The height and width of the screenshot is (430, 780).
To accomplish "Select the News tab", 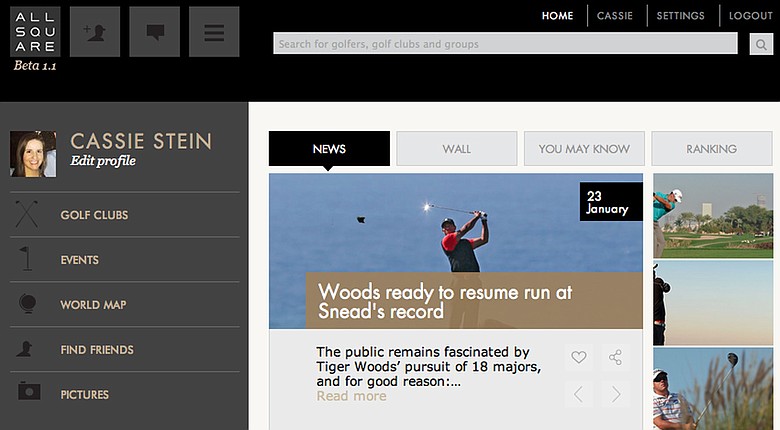I will 329,148.
